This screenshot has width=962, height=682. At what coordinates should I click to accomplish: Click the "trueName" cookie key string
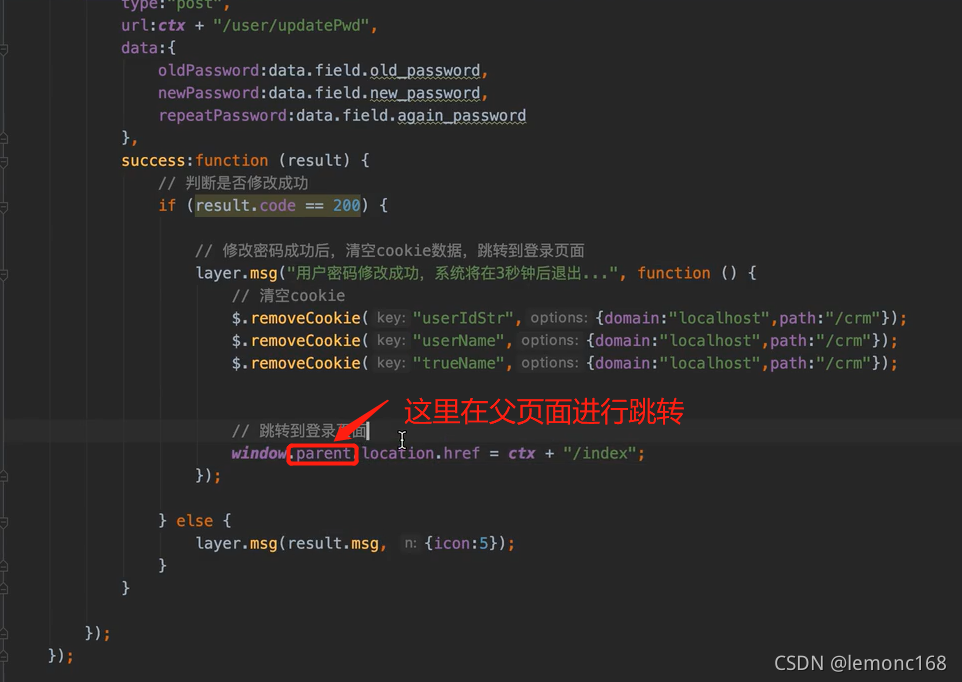(x=458, y=364)
